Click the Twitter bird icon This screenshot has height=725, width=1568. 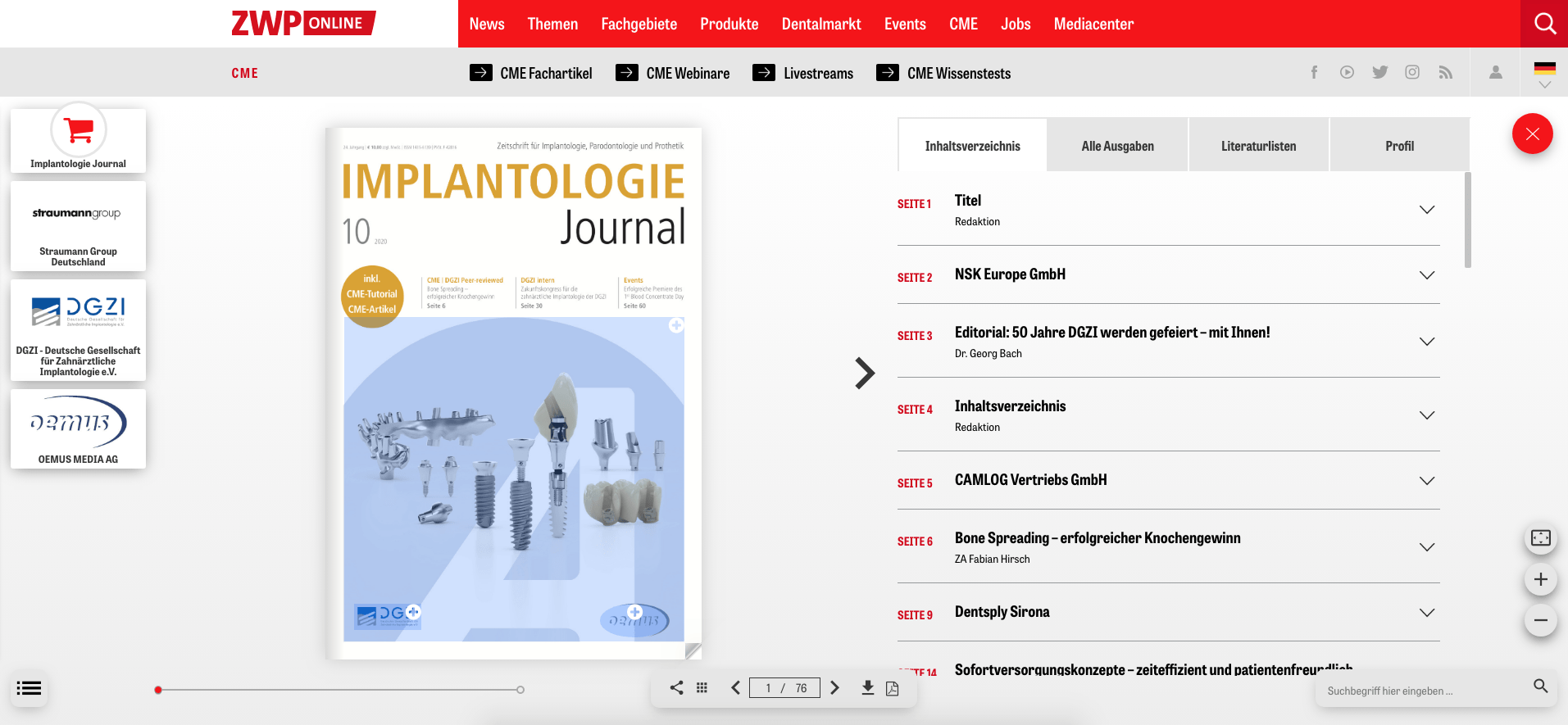pos(1380,72)
